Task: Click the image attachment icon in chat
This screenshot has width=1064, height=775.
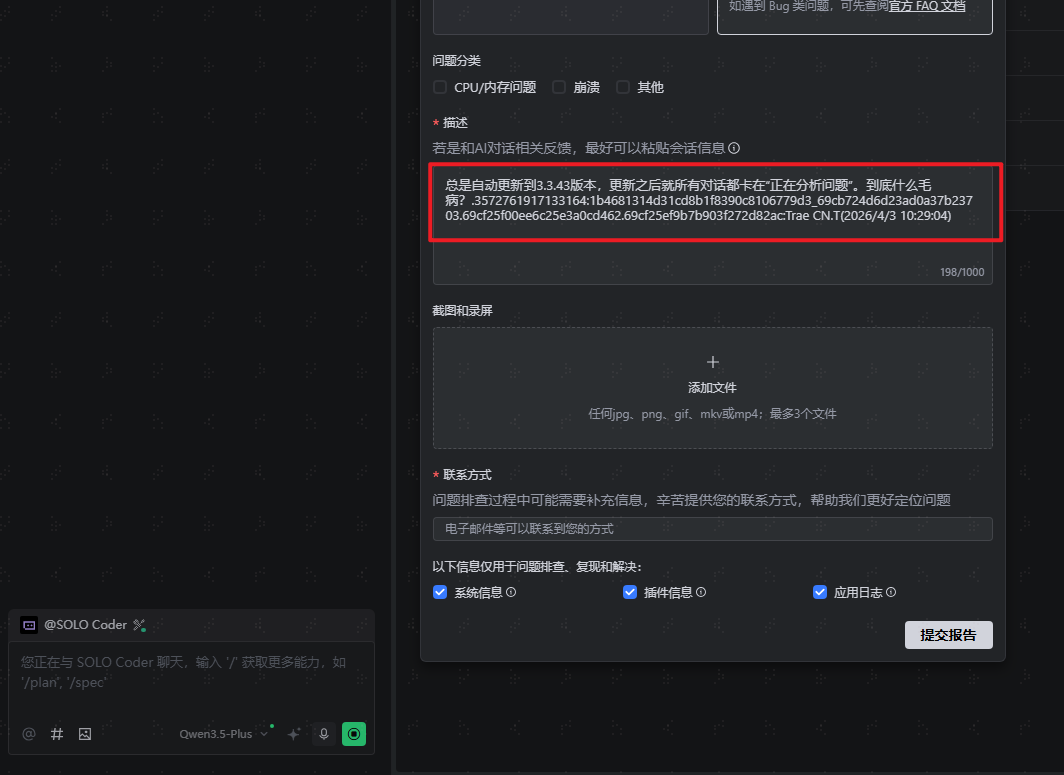Action: (x=85, y=734)
